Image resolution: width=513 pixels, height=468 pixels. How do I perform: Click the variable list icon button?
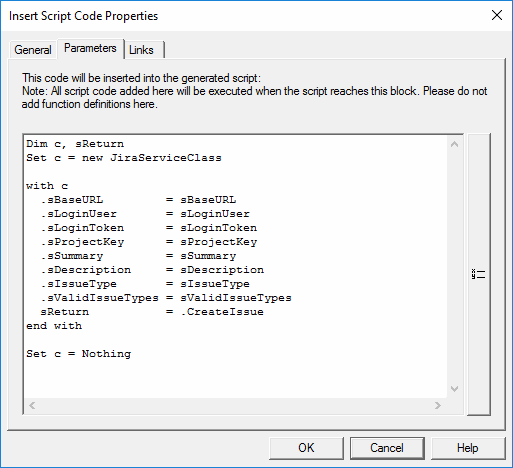(479, 274)
